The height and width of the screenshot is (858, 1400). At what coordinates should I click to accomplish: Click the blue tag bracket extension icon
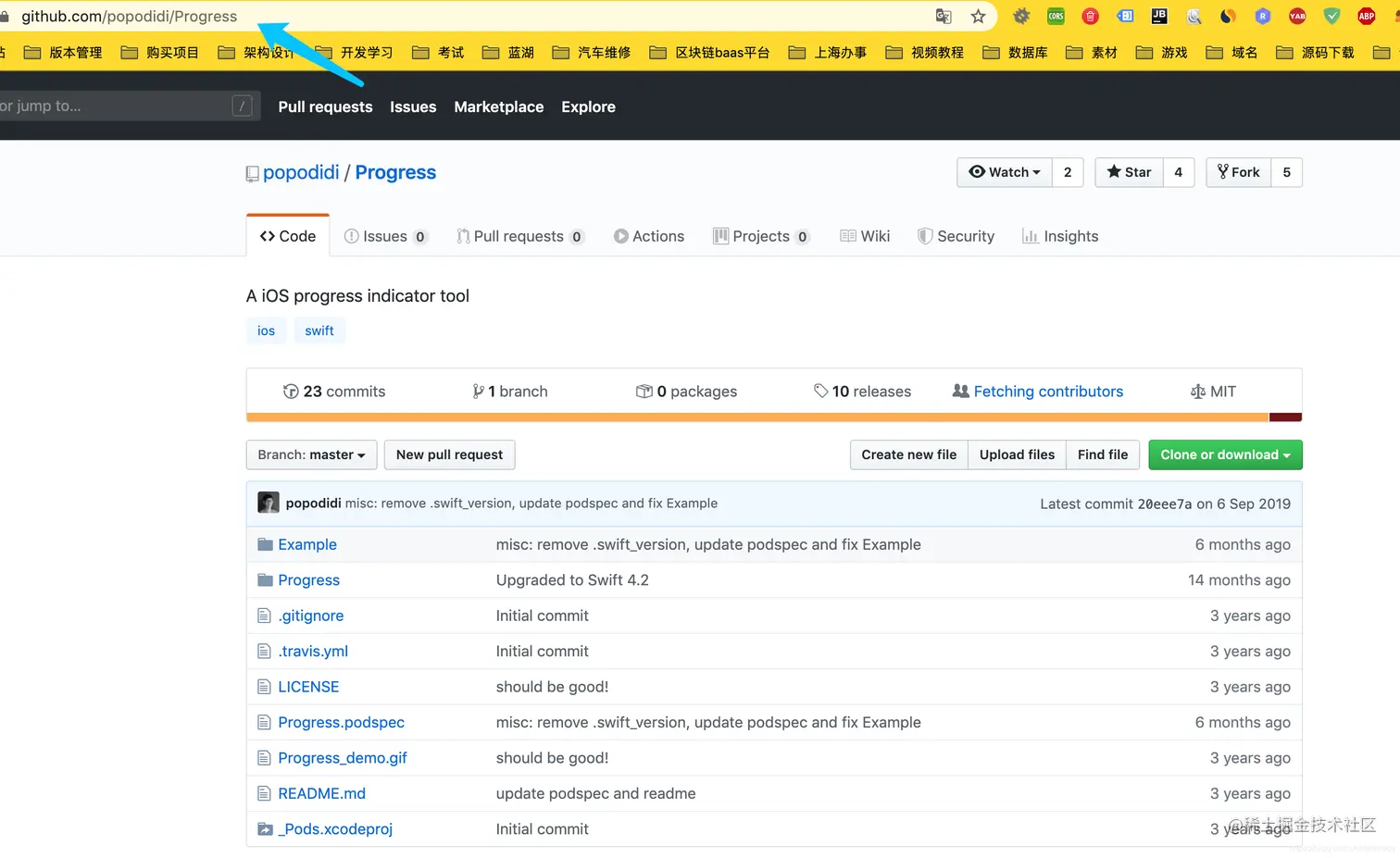pos(1125,16)
